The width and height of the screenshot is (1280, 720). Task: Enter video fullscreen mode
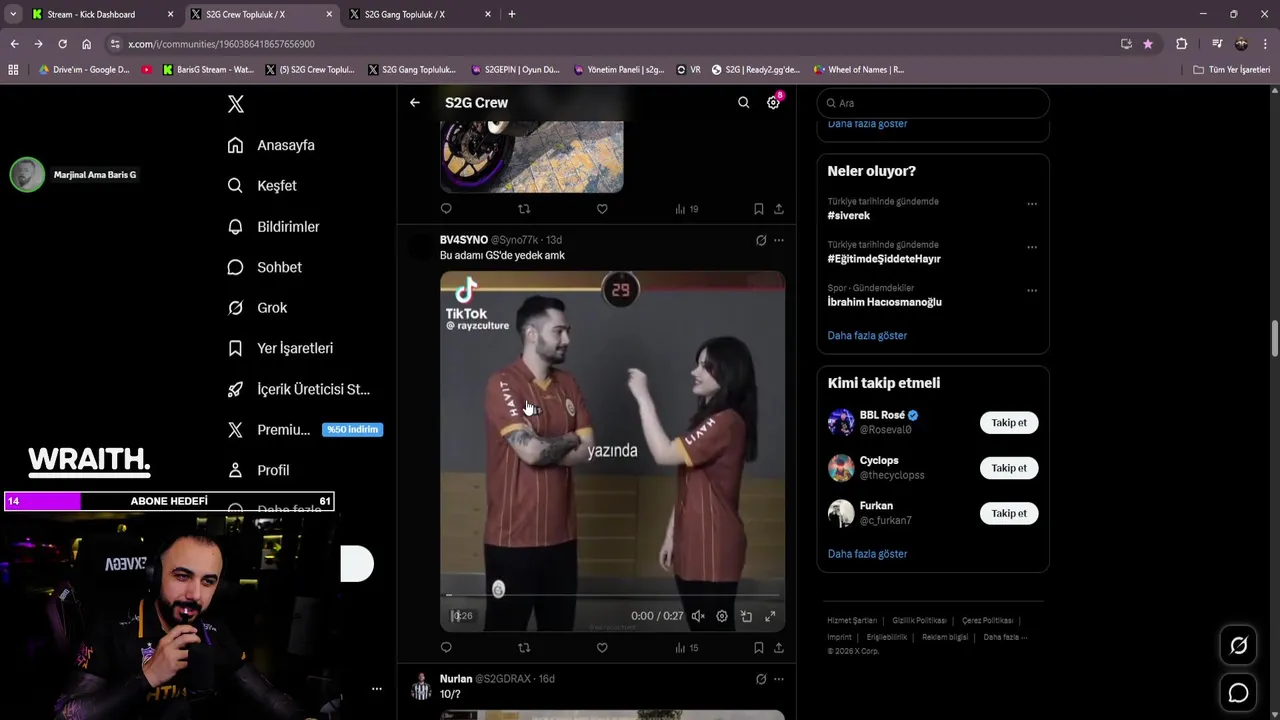point(770,616)
